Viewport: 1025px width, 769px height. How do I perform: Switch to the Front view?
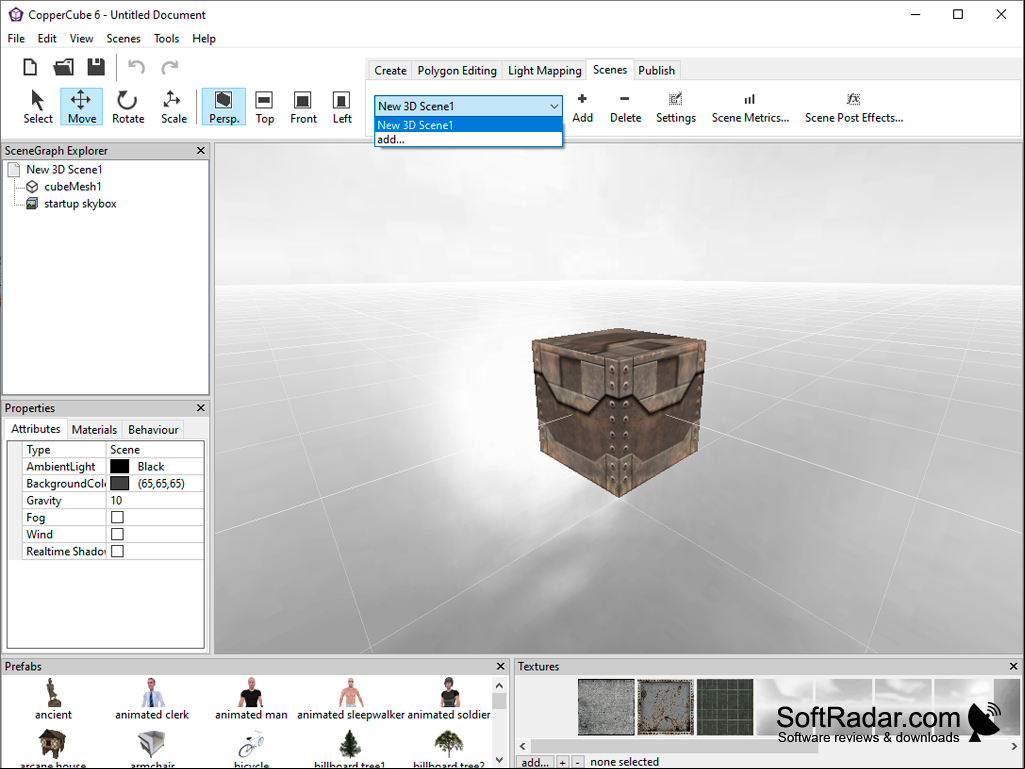click(303, 107)
